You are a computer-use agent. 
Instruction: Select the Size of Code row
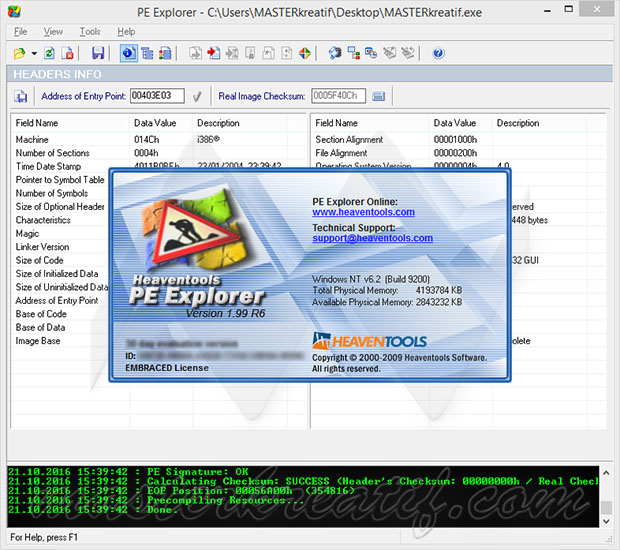pos(60,261)
